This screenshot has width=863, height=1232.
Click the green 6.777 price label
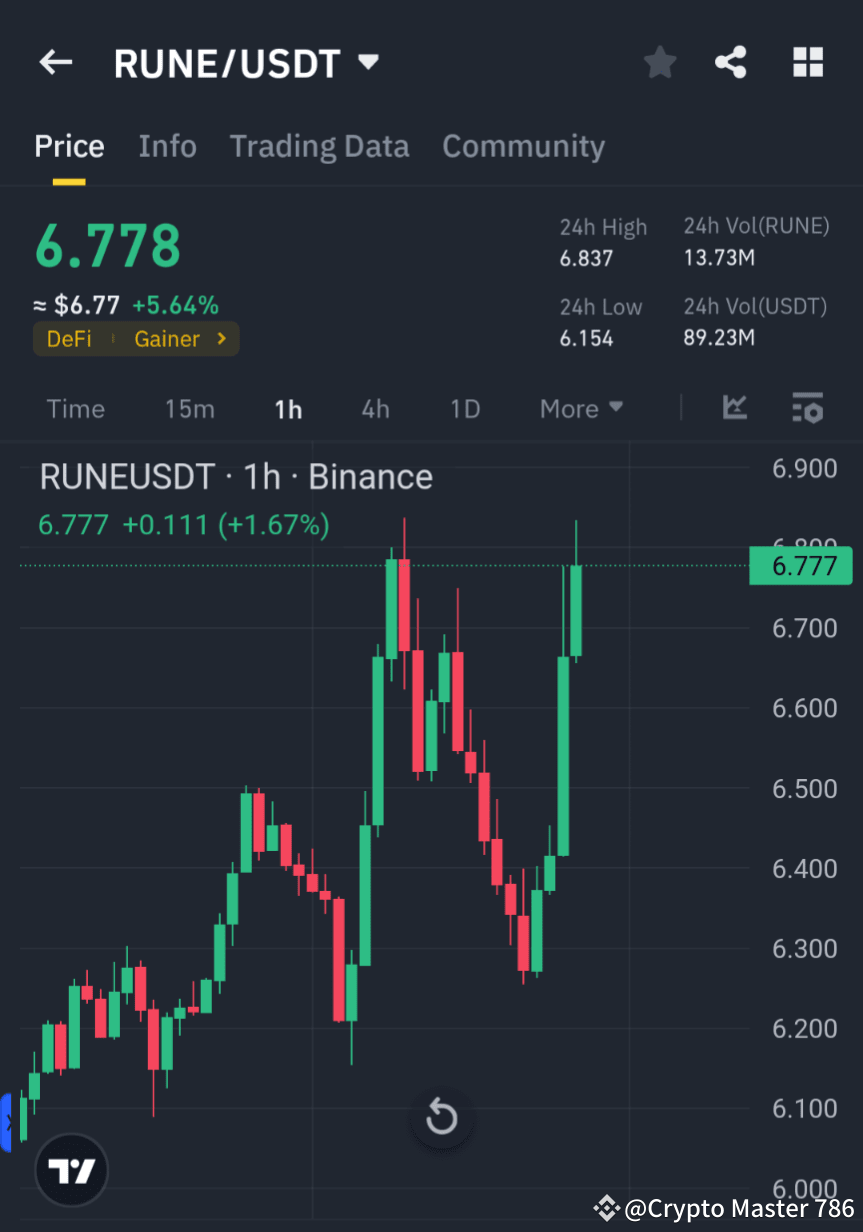click(800, 565)
